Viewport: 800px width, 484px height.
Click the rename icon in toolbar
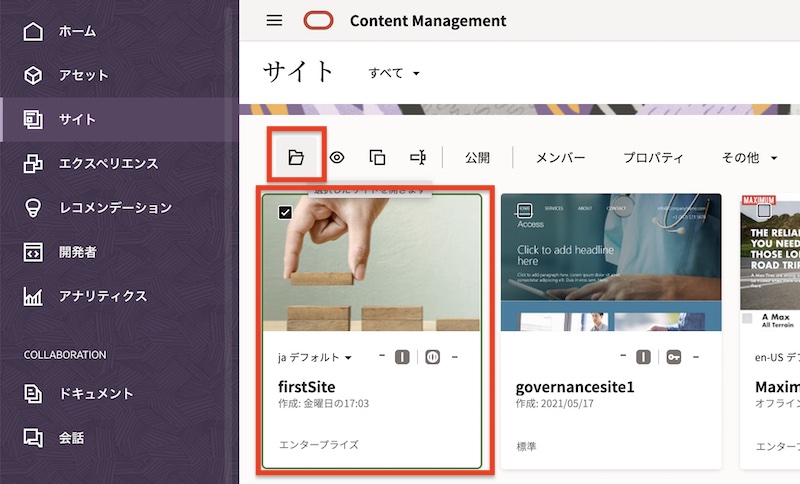point(418,157)
